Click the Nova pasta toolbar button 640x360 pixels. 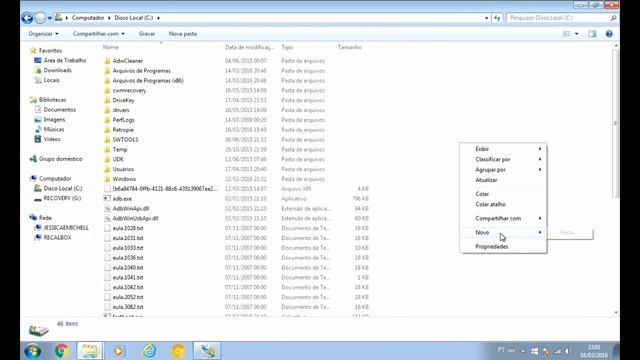click(x=183, y=34)
